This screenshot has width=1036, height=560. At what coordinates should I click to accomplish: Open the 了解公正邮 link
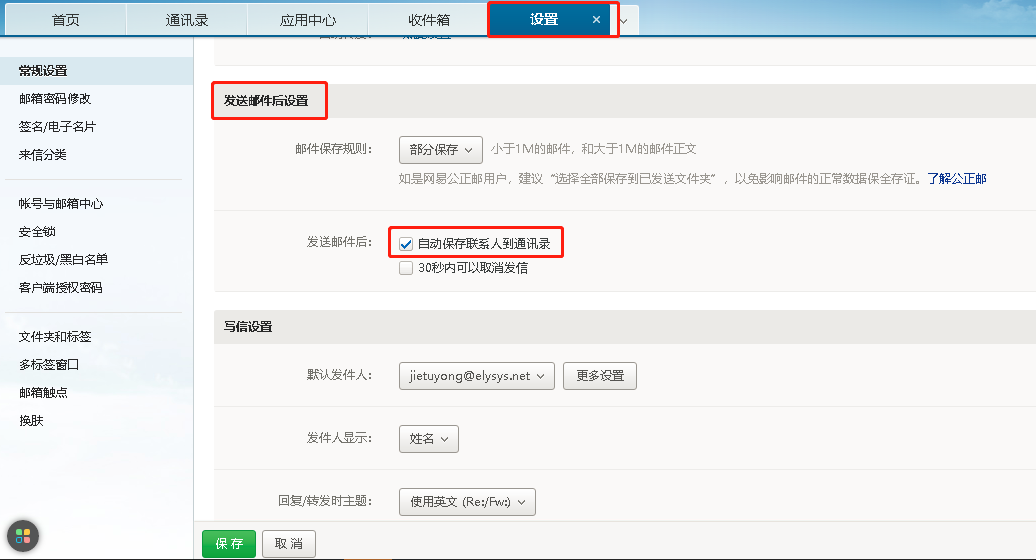(x=956, y=179)
